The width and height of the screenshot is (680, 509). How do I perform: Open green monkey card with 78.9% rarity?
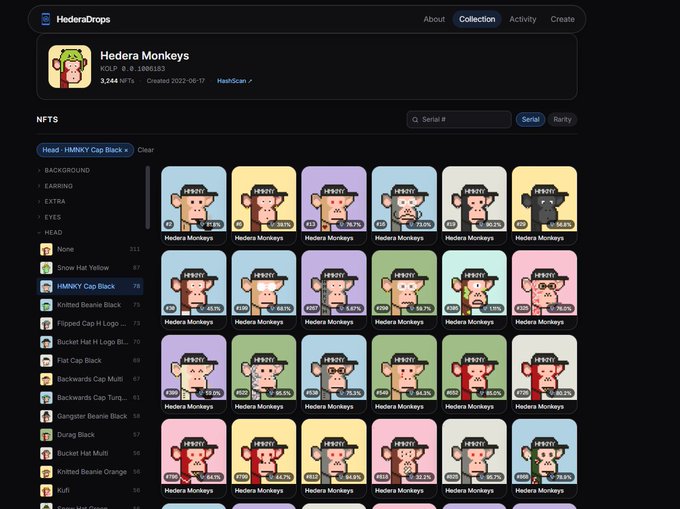[x=544, y=458]
